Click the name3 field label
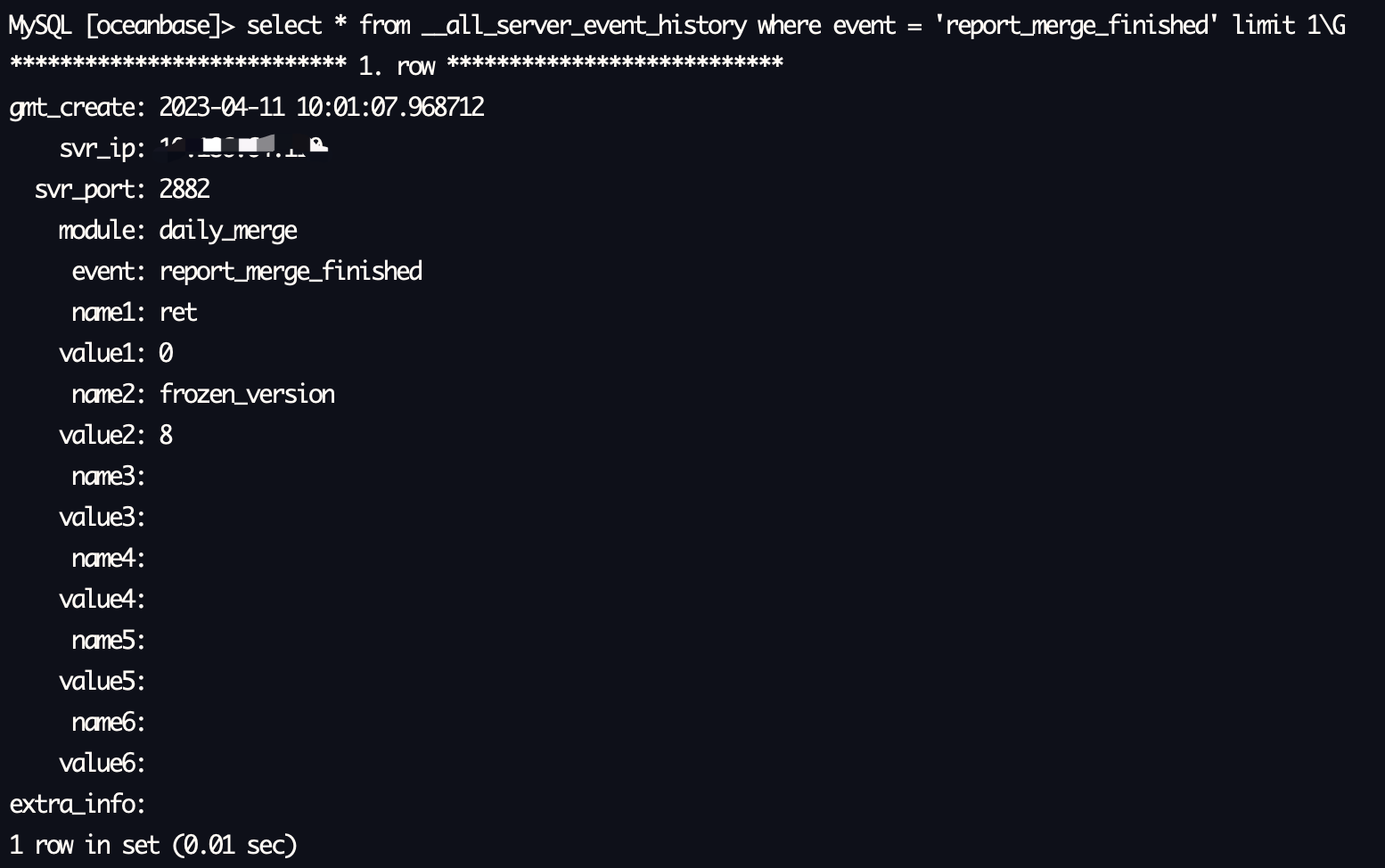The image size is (1385, 868). pos(109,477)
